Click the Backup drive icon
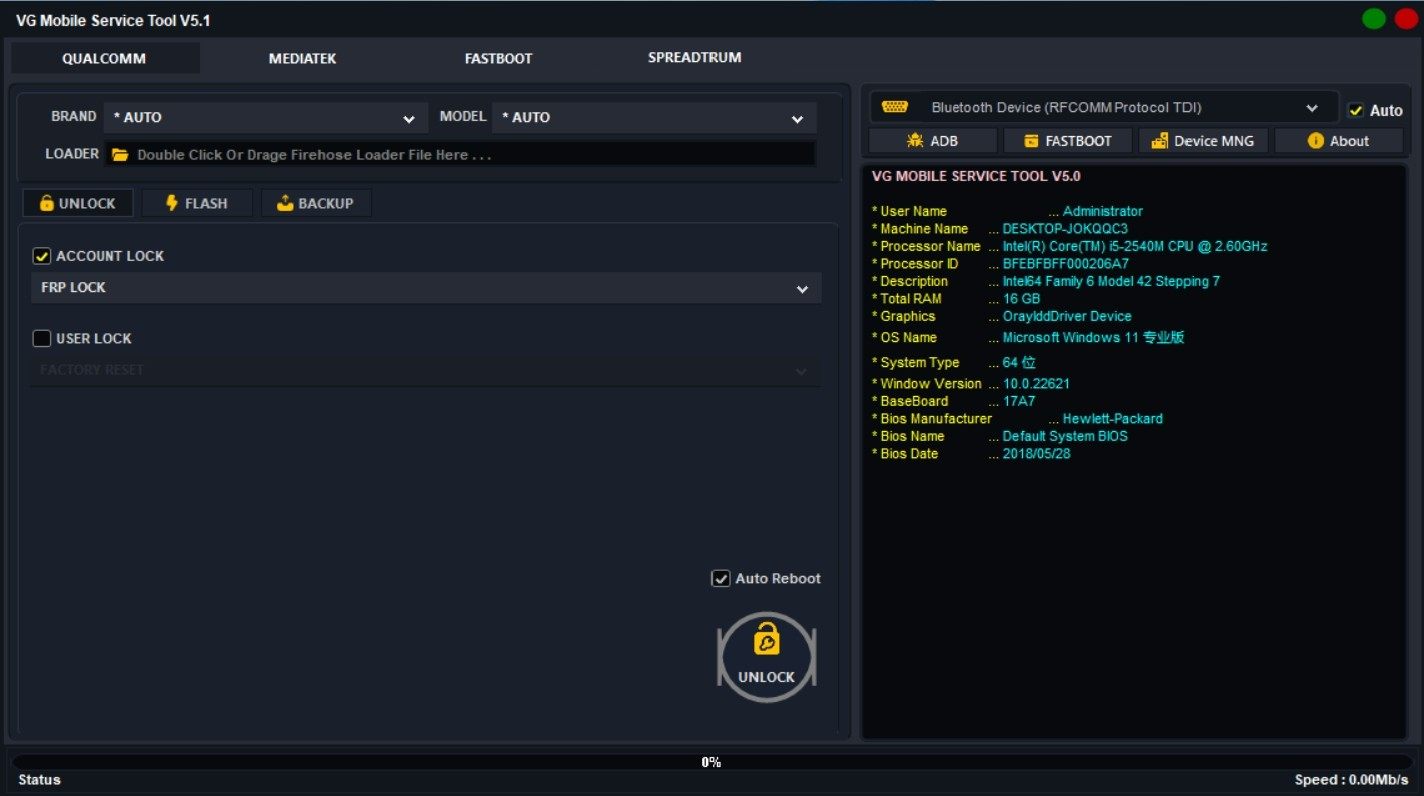 (285, 203)
